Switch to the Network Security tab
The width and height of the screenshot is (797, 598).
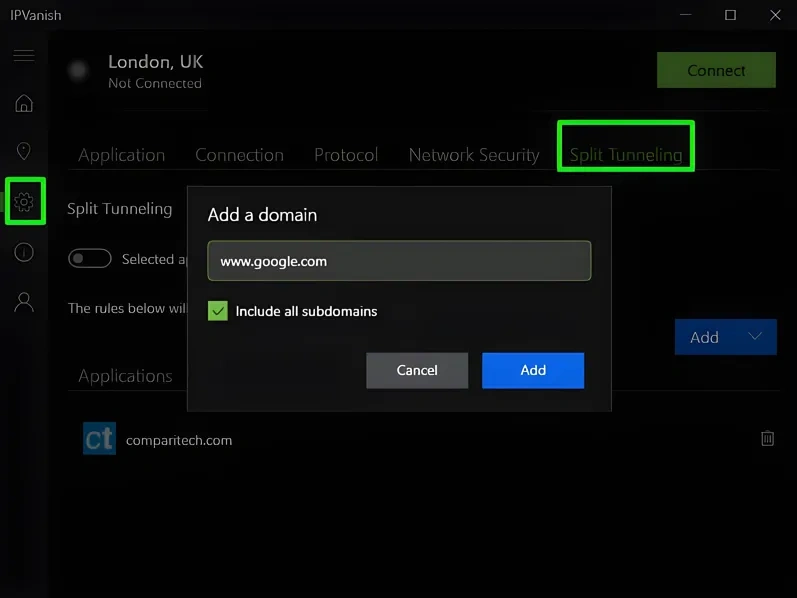coord(474,155)
